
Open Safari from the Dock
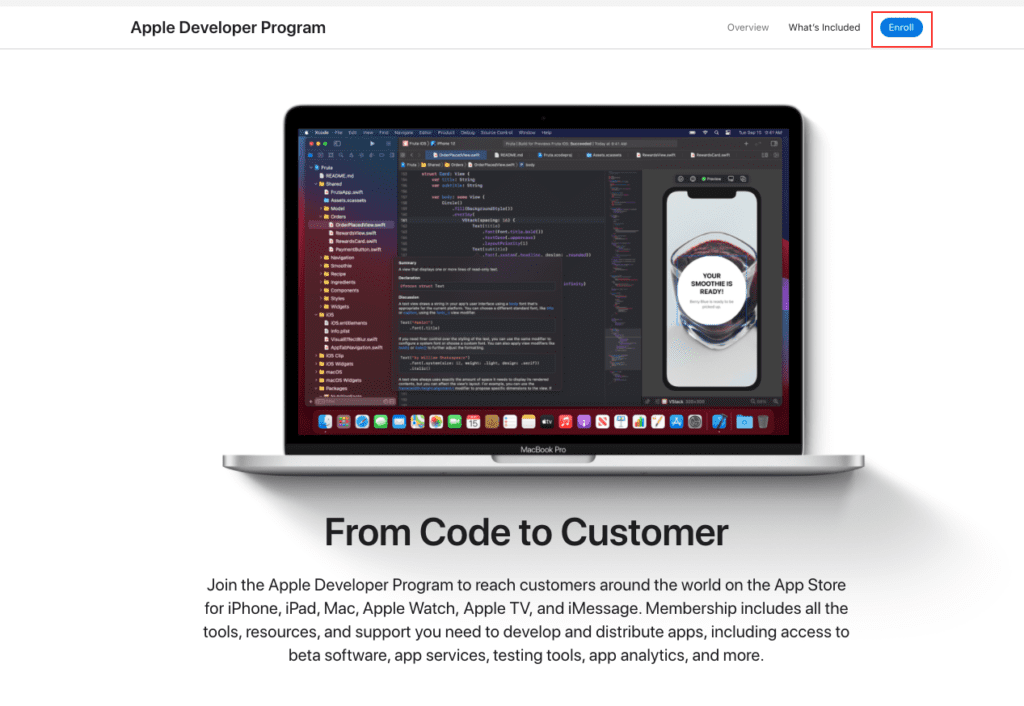(x=360, y=422)
